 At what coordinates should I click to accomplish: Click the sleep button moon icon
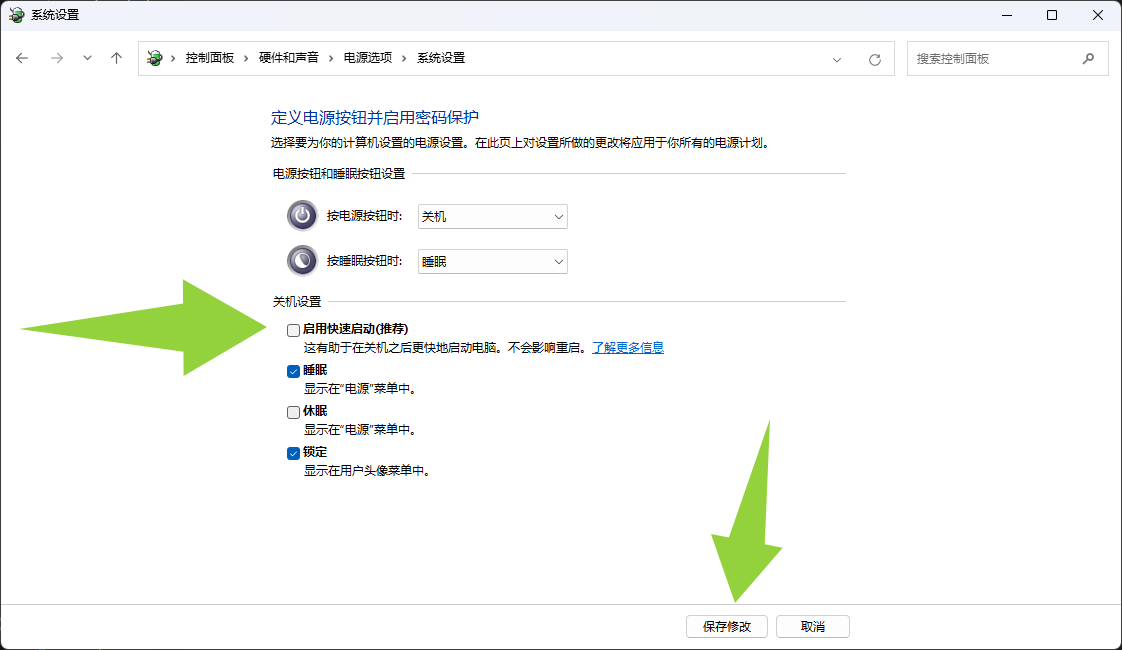pyautogui.click(x=302, y=261)
